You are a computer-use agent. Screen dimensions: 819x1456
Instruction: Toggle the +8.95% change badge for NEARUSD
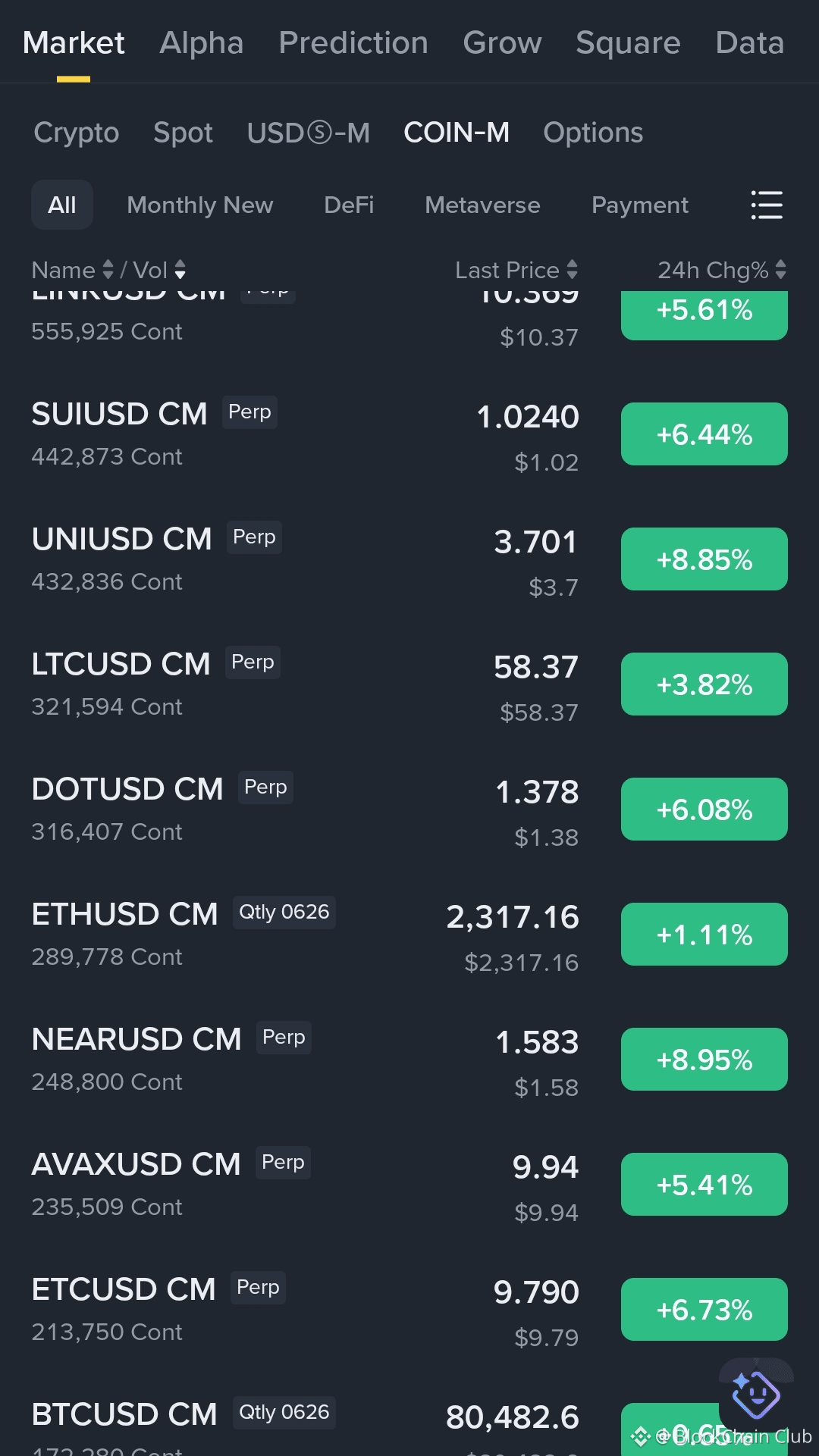click(704, 1060)
